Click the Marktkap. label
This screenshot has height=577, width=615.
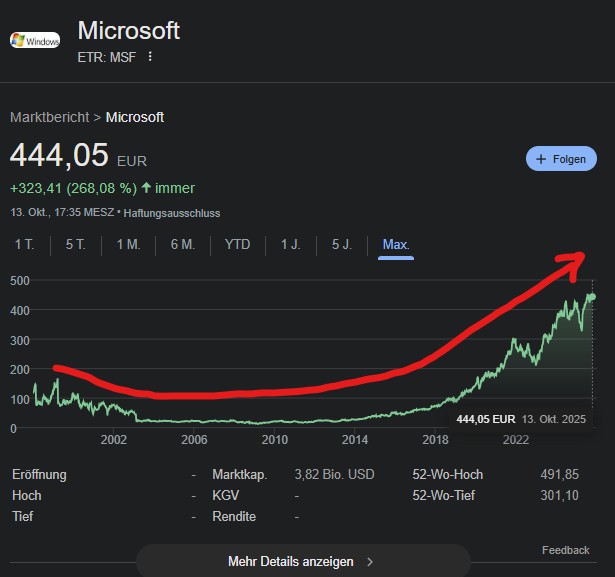(240, 475)
